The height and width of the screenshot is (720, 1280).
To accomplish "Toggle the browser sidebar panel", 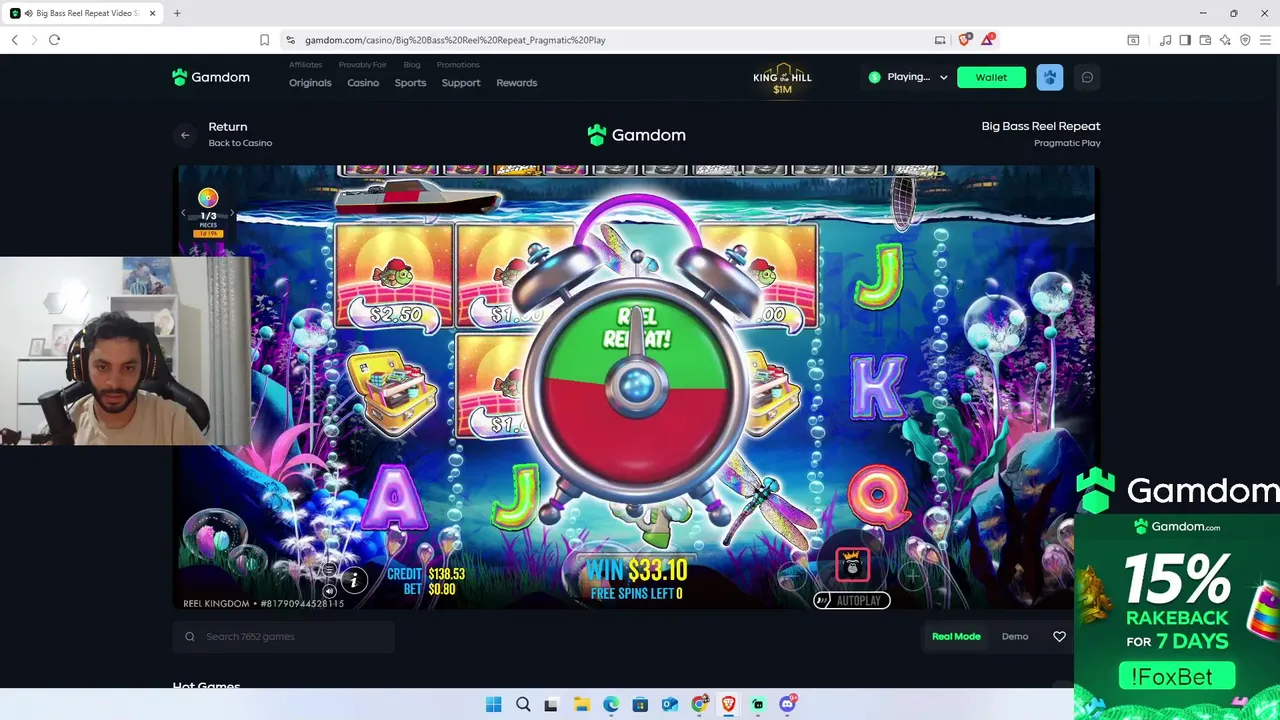I will pos(1185,40).
